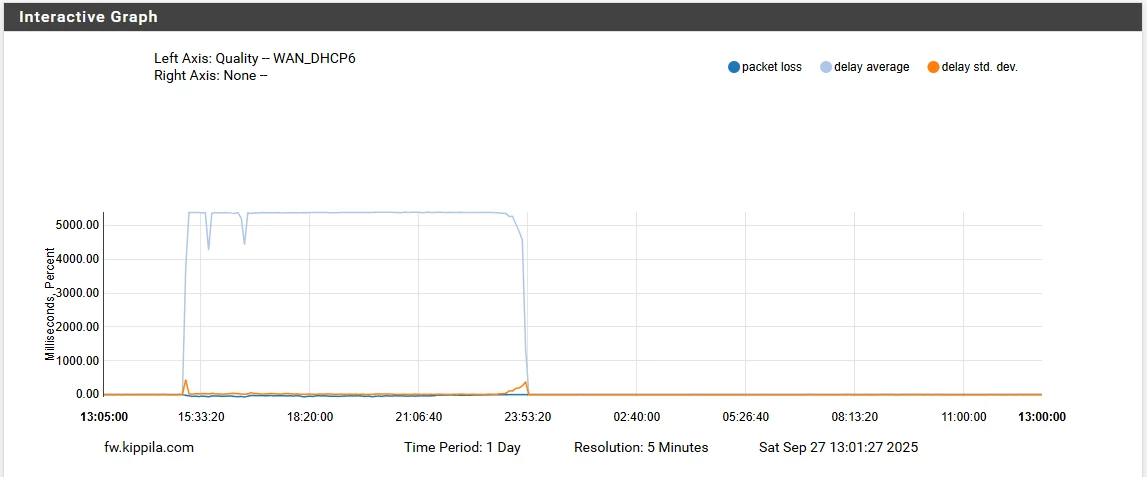Viewport: 1147px width, 477px height.
Task: Click the 'Time Period: 1 Day' text
Action: click(x=462, y=447)
